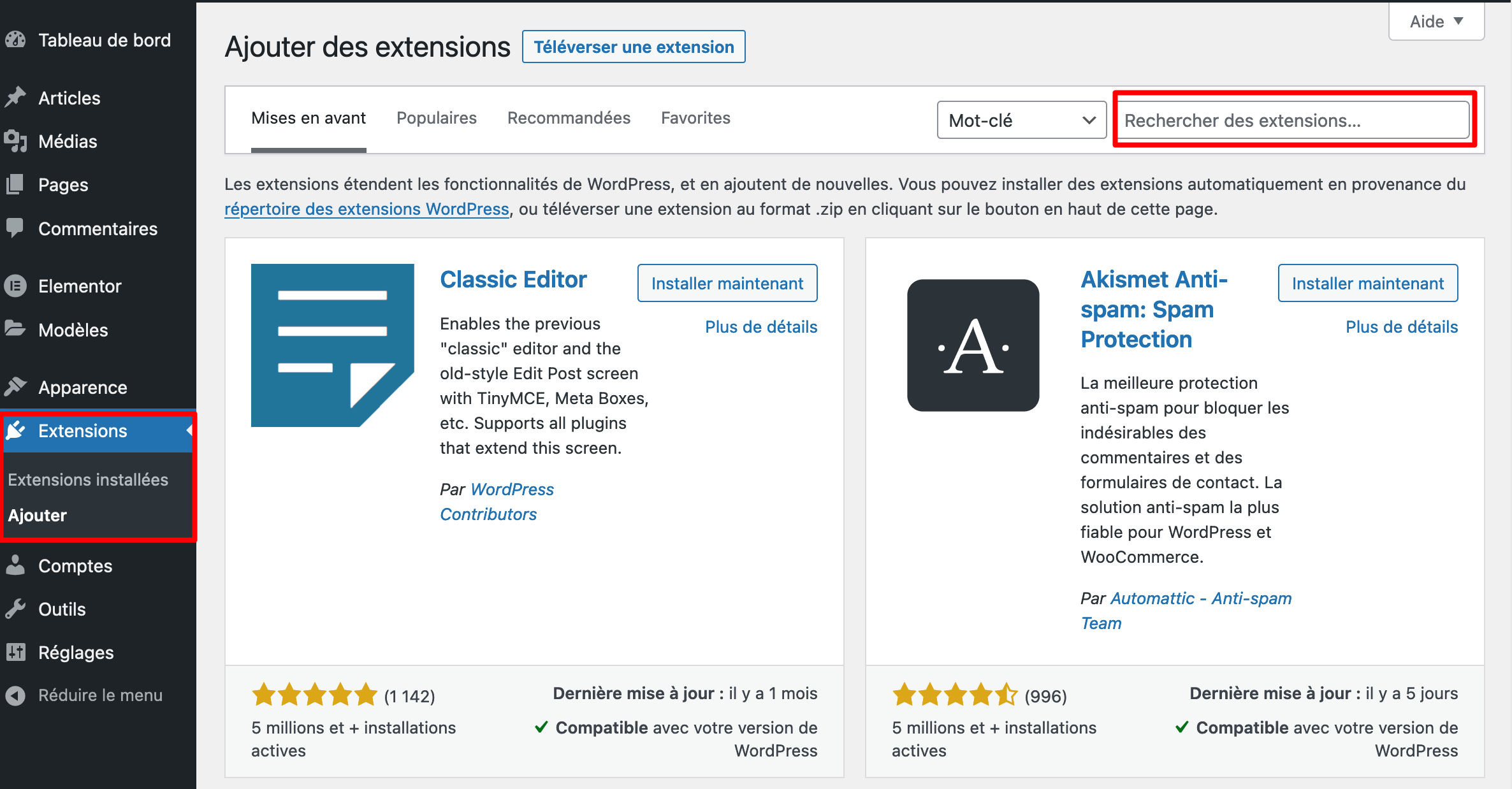The height and width of the screenshot is (789, 1512).
Task: Open the Recommandées tab
Action: tap(569, 117)
